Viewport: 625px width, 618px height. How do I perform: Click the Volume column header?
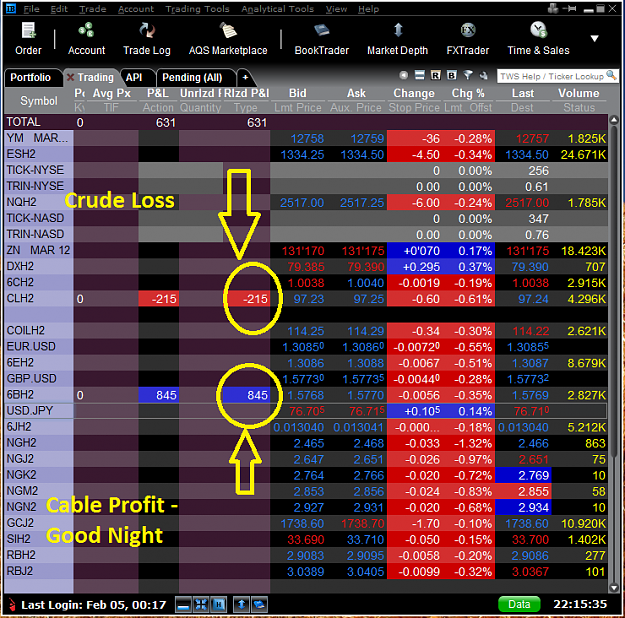click(578, 93)
